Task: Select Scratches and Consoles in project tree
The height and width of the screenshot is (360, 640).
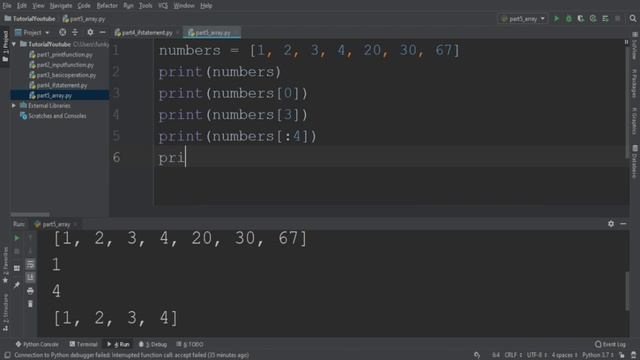Action: click(x=53, y=116)
